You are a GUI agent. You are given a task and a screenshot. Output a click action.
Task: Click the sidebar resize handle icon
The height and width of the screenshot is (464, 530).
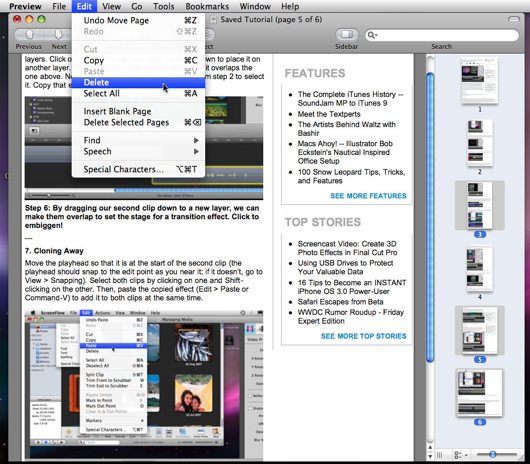coord(439,455)
